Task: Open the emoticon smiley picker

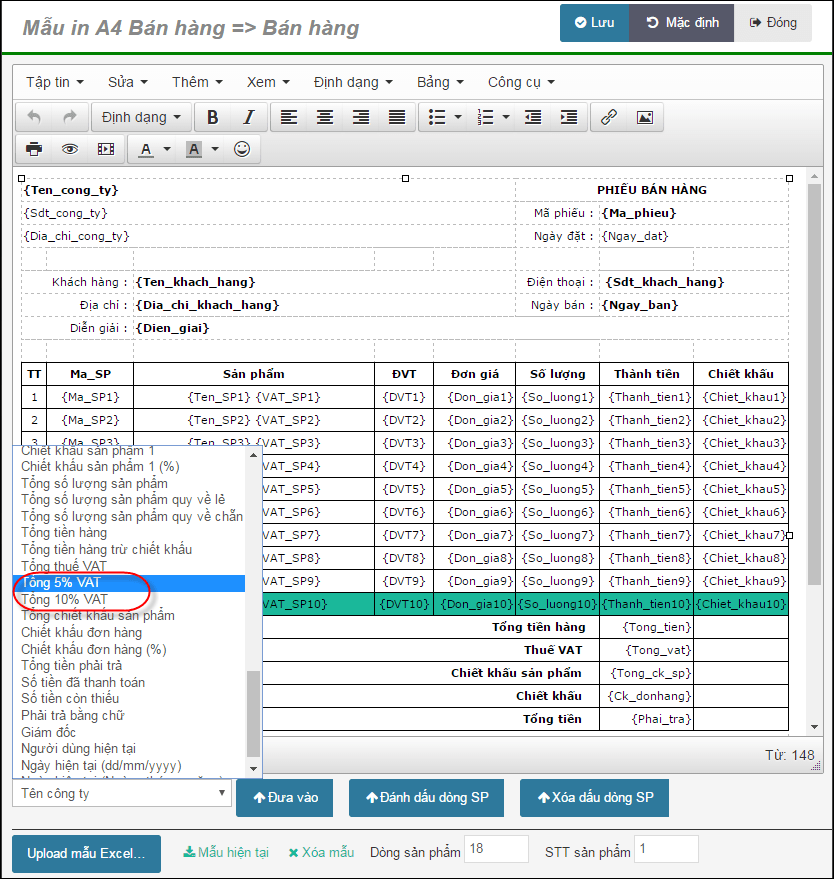Action: click(242, 149)
